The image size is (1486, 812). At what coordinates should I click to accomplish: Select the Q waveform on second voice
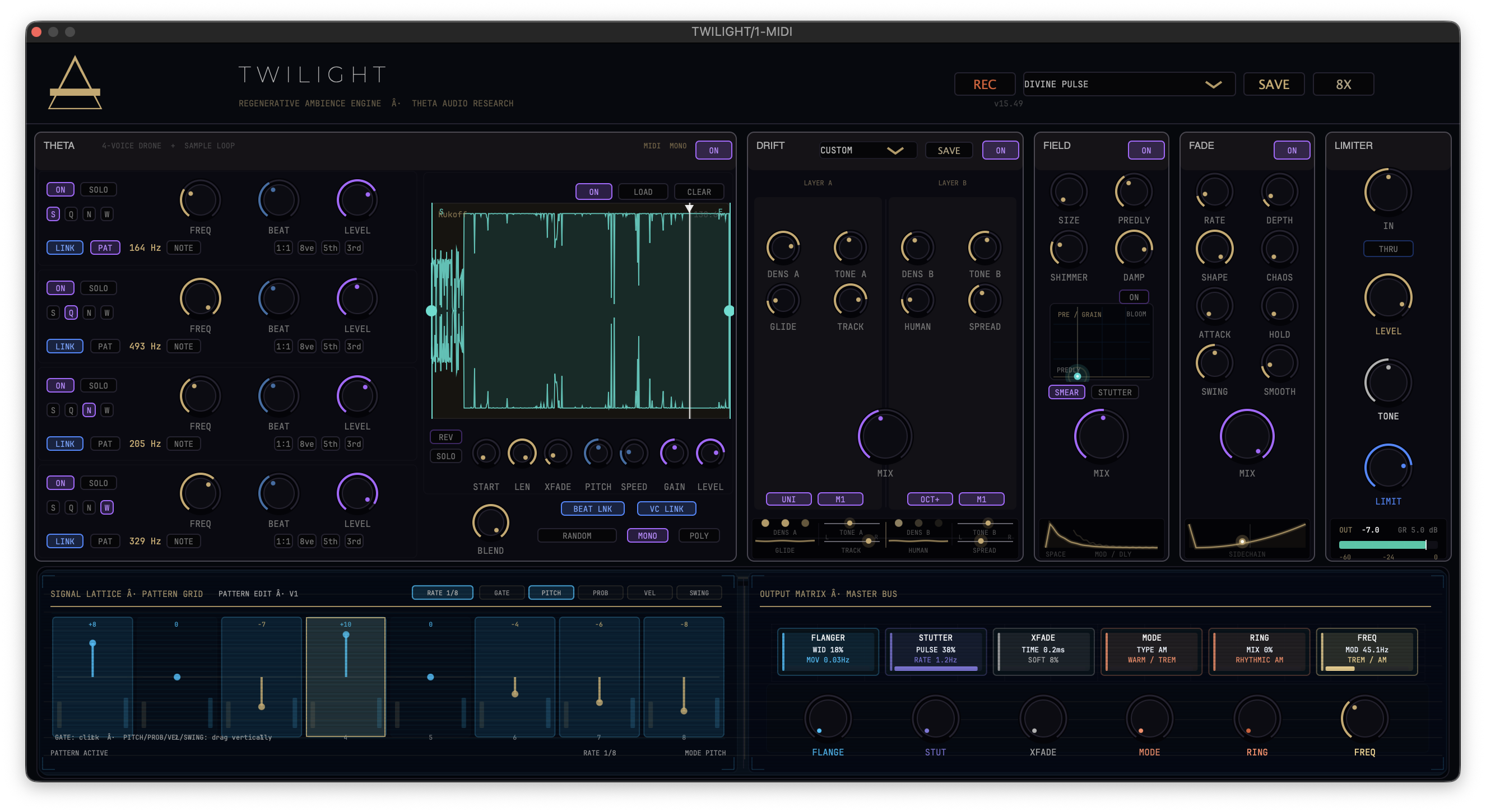click(71, 313)
